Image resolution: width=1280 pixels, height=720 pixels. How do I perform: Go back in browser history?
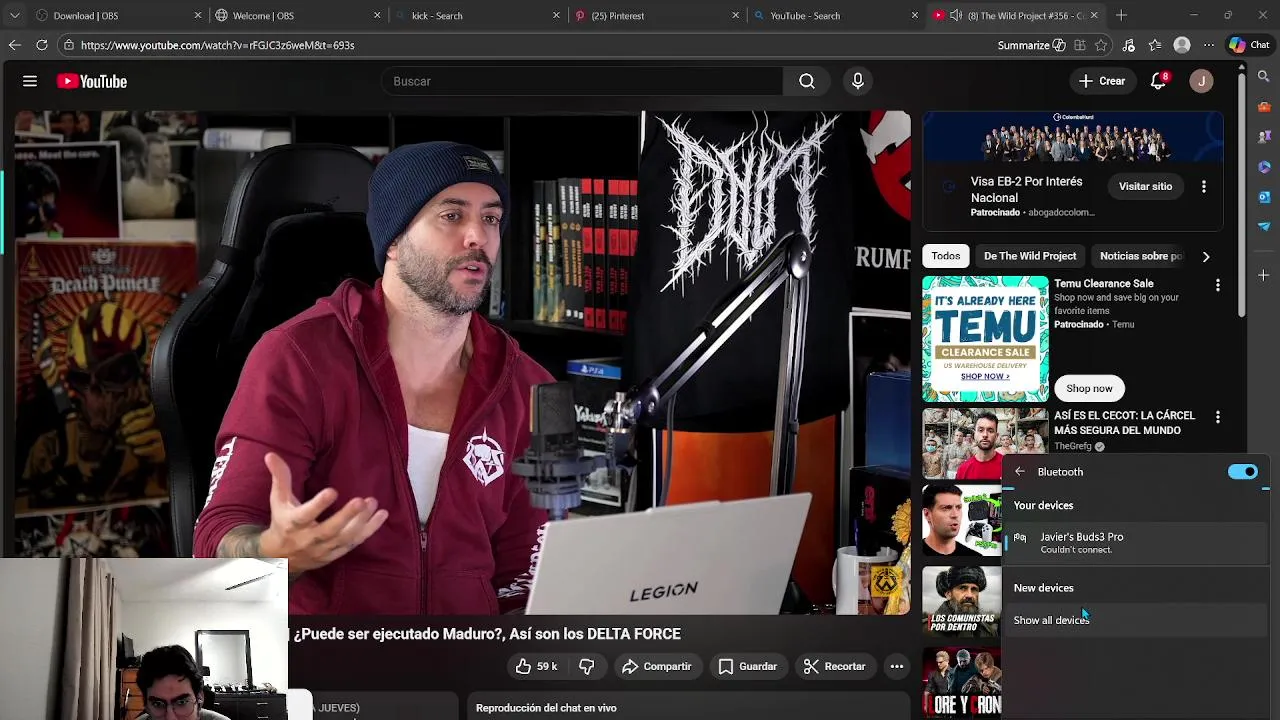(14, 45)
